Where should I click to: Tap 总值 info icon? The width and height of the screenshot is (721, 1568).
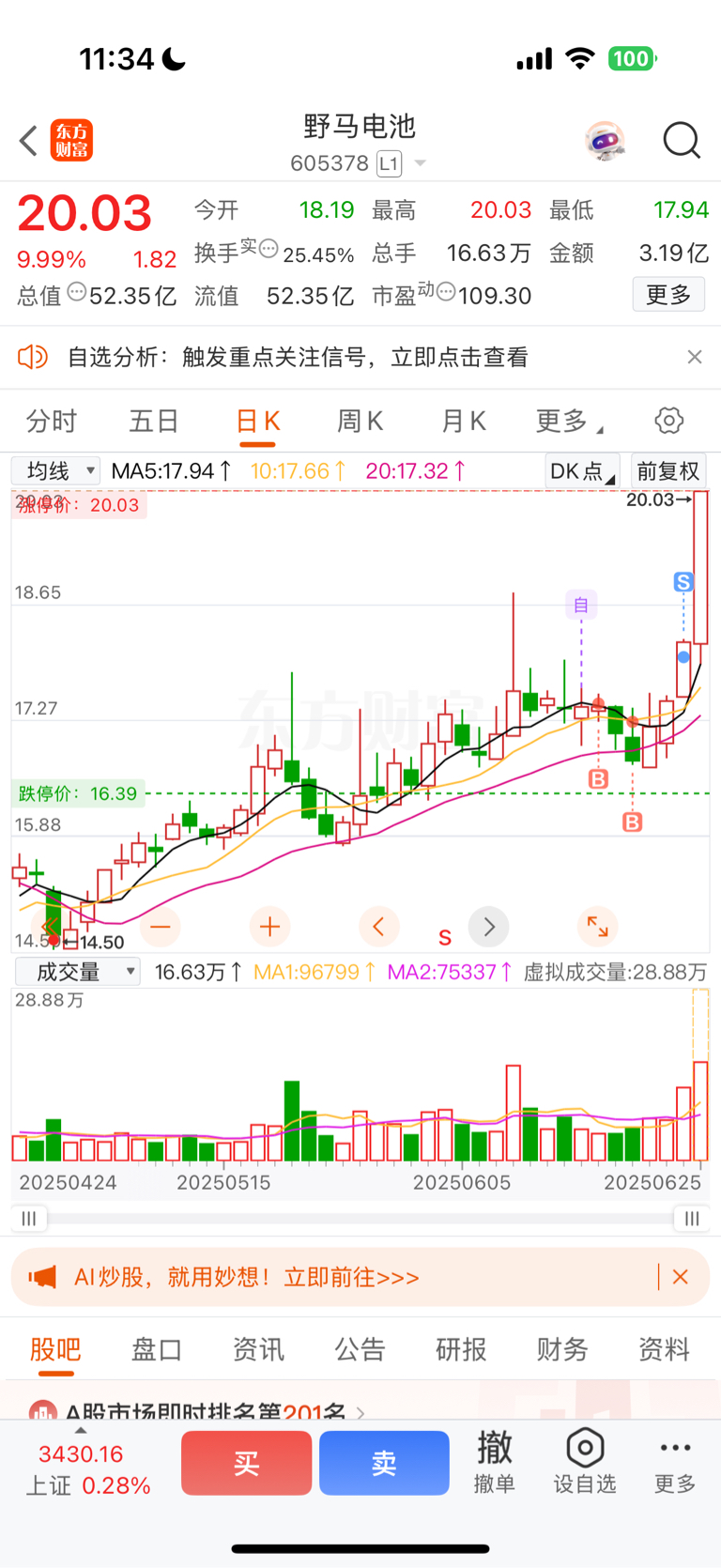[x=77, y=292]
